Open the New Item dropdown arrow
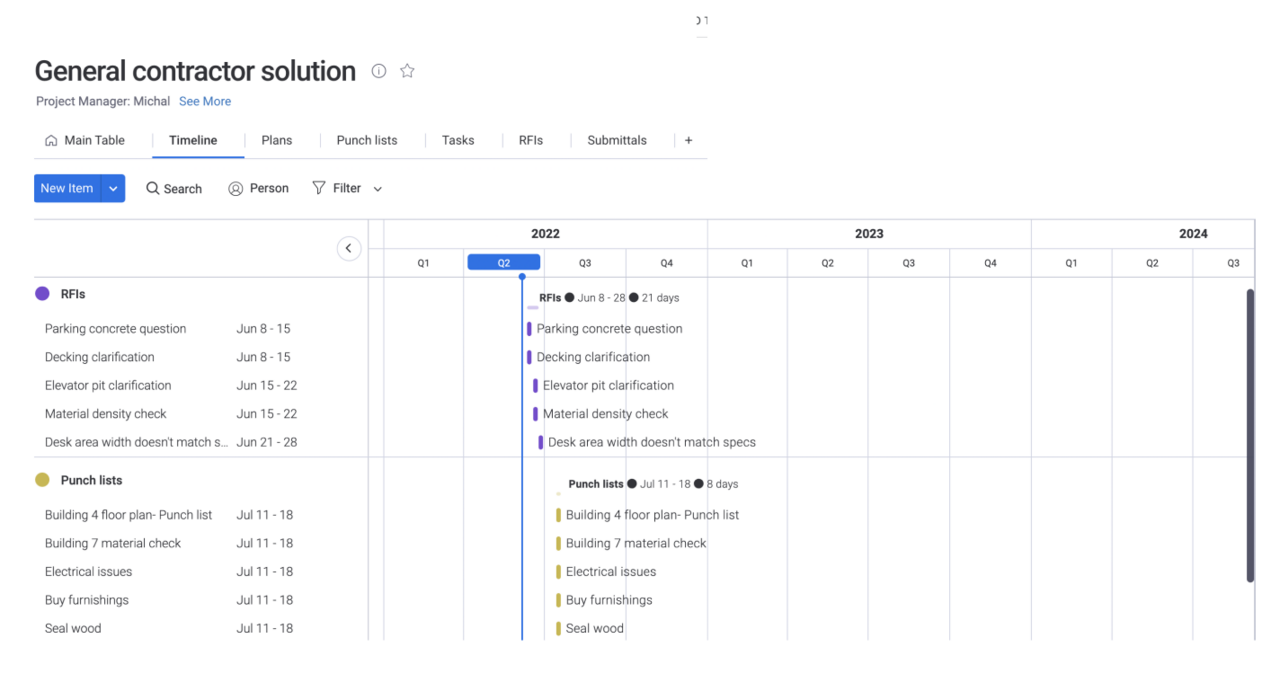This screenshot has width=1280, height=700. click(x=113, y=188)
